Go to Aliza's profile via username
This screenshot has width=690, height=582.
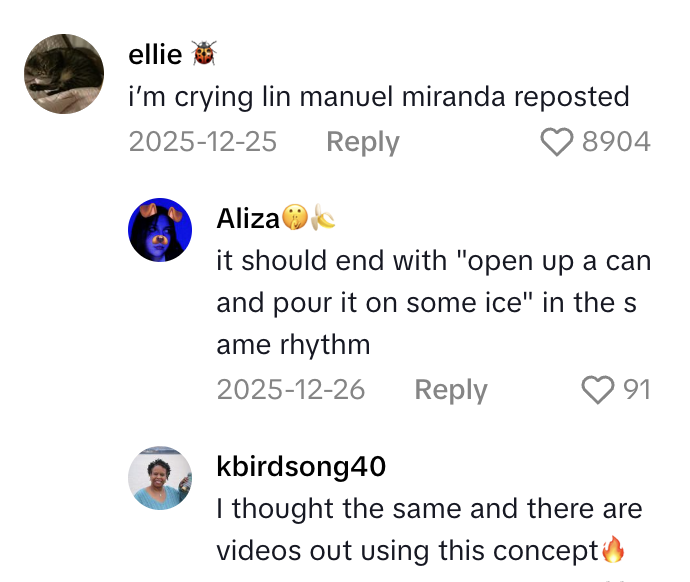pos(247,218)
